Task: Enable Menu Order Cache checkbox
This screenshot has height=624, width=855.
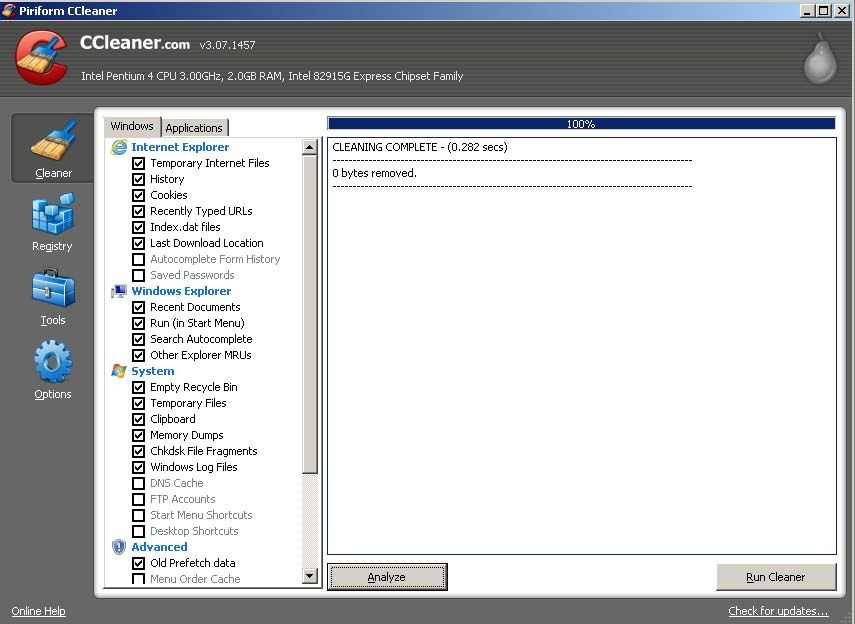Action: tap(139, 579)
